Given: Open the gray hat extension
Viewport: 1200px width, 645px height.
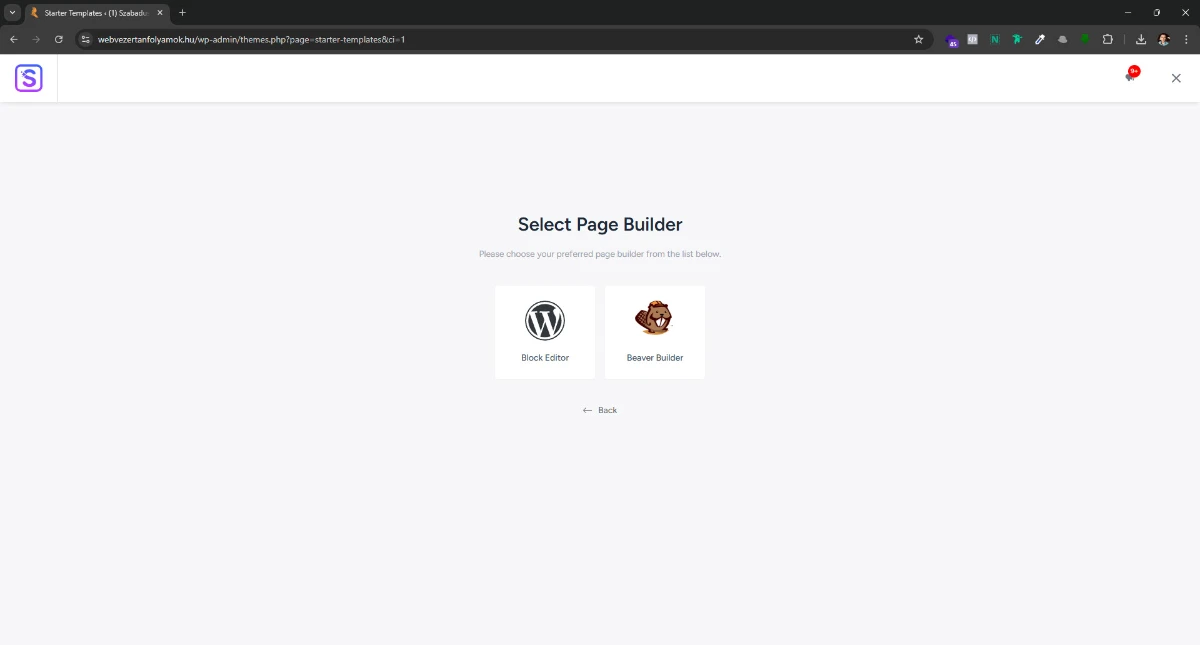Looking at the screenshot, I should [x=1062, y=39].
